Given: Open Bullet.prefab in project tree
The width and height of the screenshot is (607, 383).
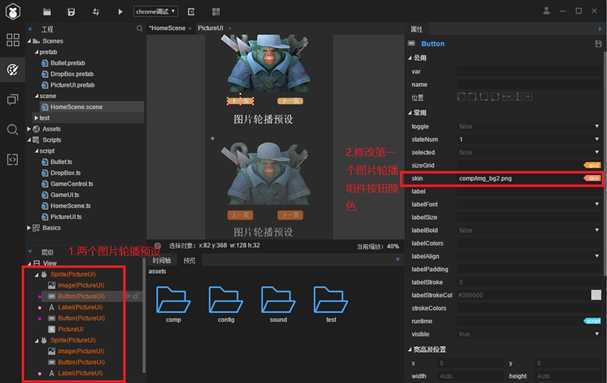Looking at the screenshot, I should click(68, 63).
